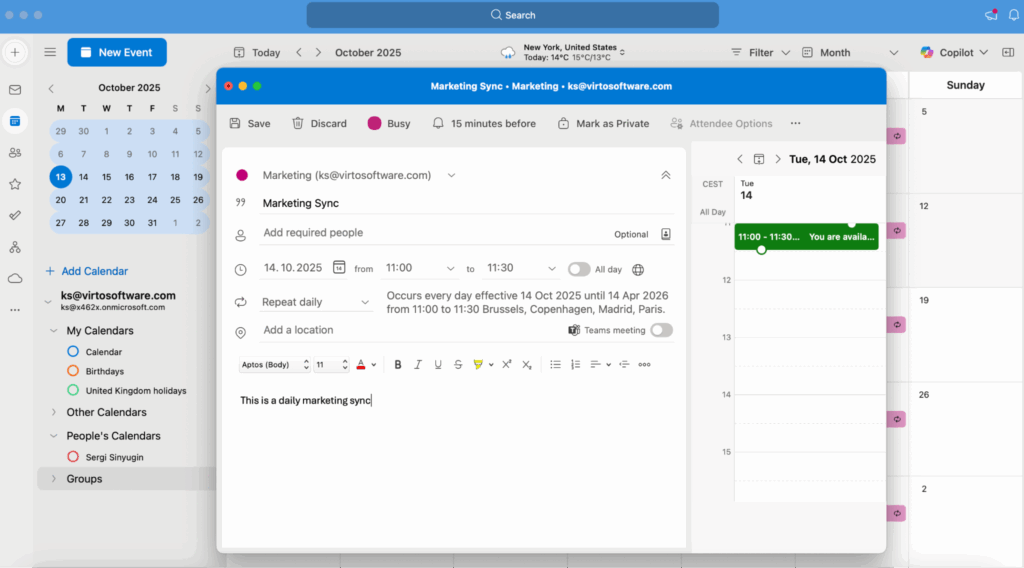The width and height of the screenshot is (1024, 568).
Task: Click the megaphone announcements icon
Action: point(991,14)
